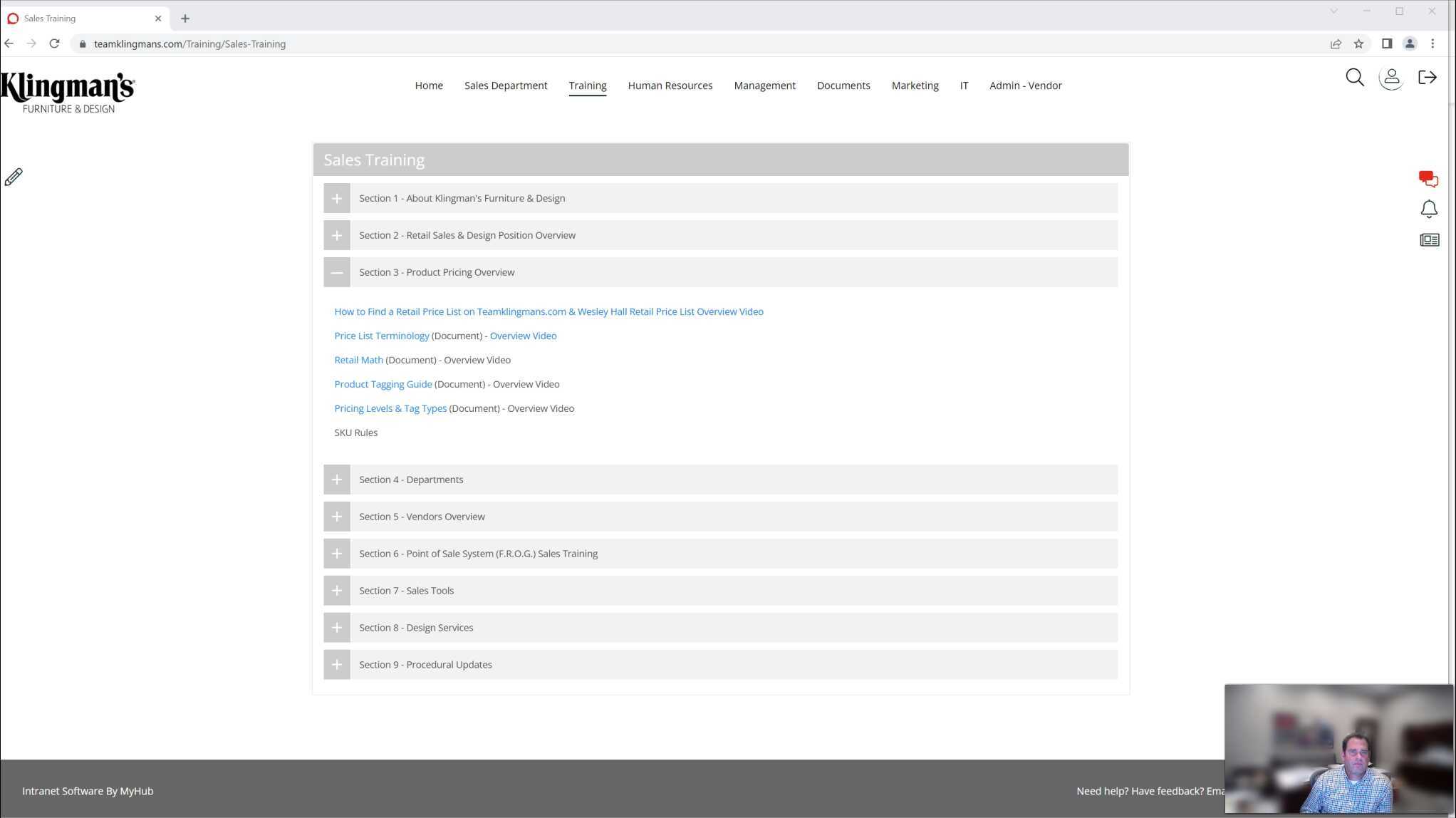Collapse Section 3 Product Pricing Overview
This screenshot has width=1456, height=818.
click(337, 273)
